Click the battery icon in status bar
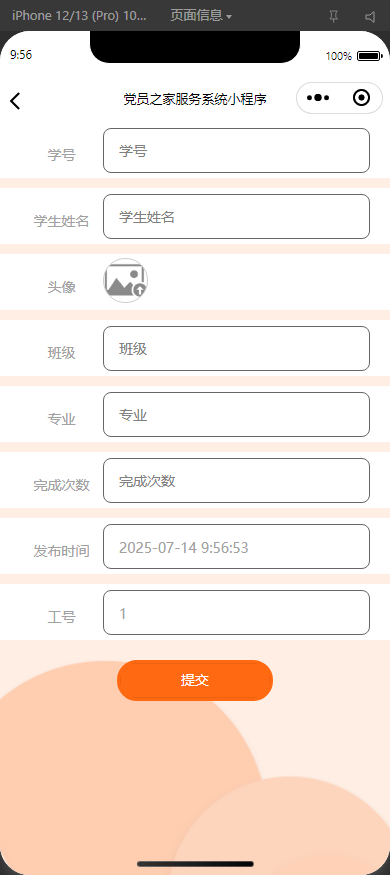 (369, 56)
